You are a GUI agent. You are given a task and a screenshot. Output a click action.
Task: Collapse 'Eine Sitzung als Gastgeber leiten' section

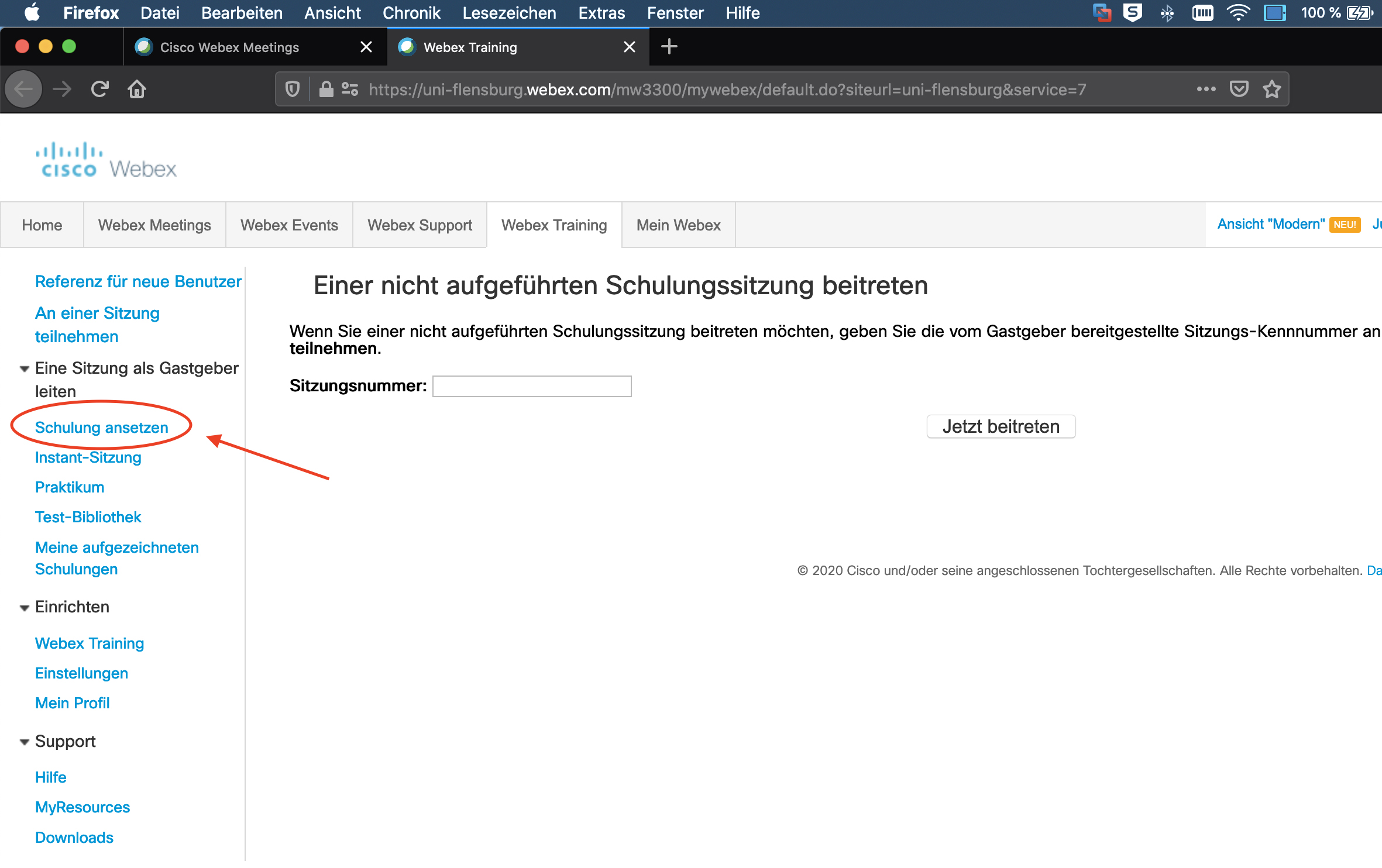[25, 369]
